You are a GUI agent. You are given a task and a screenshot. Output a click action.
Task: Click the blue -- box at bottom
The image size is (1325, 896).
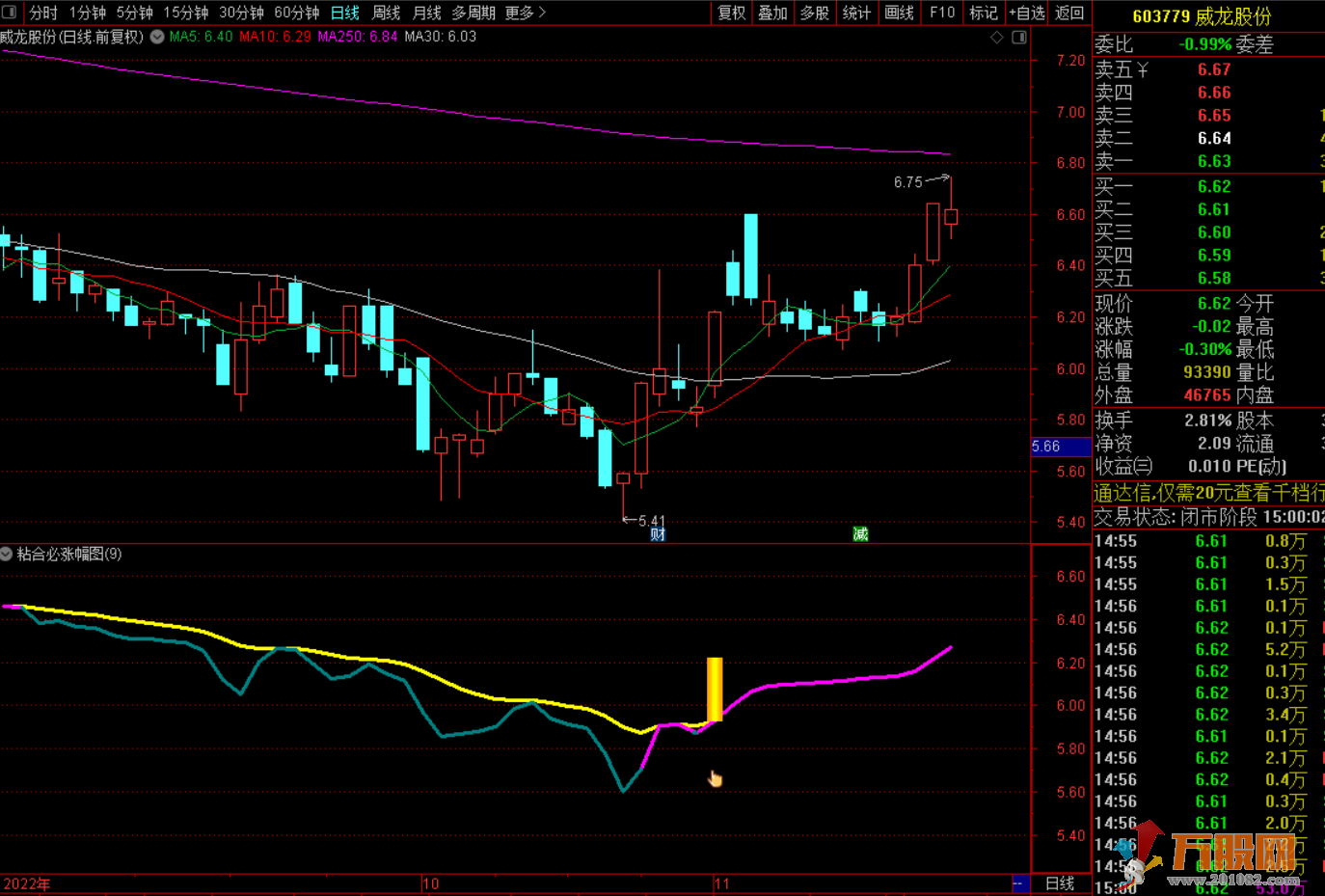1019,883
